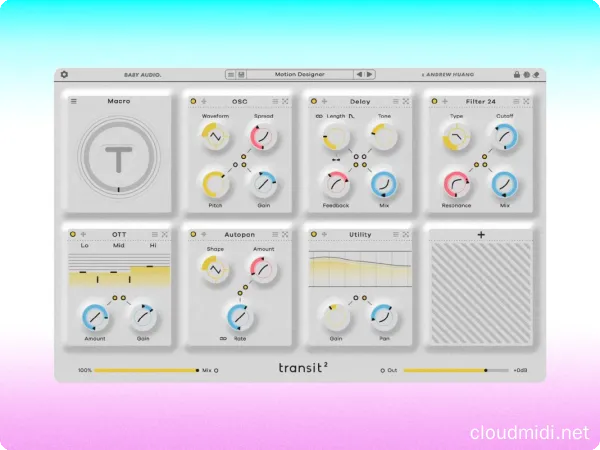Screen dimensions: 600x450
Task: Click the OSC Spread knob
Action: [263, 136]
